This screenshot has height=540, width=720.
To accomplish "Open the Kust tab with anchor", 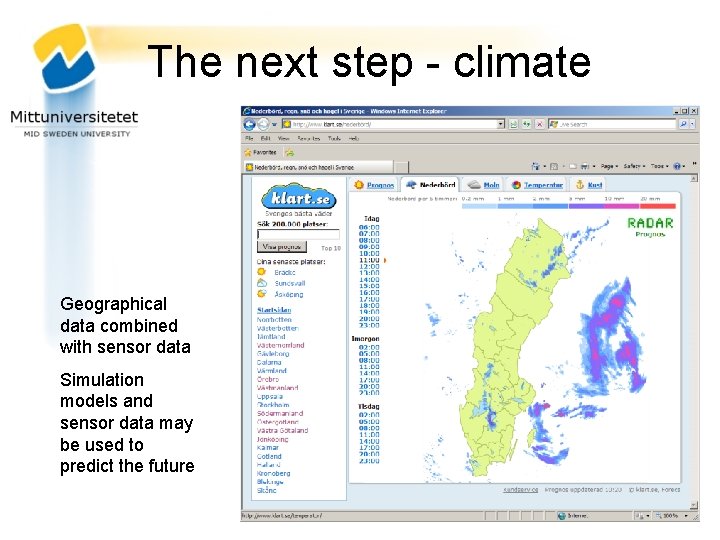I will pyautogui.click(x=589, y=185).
